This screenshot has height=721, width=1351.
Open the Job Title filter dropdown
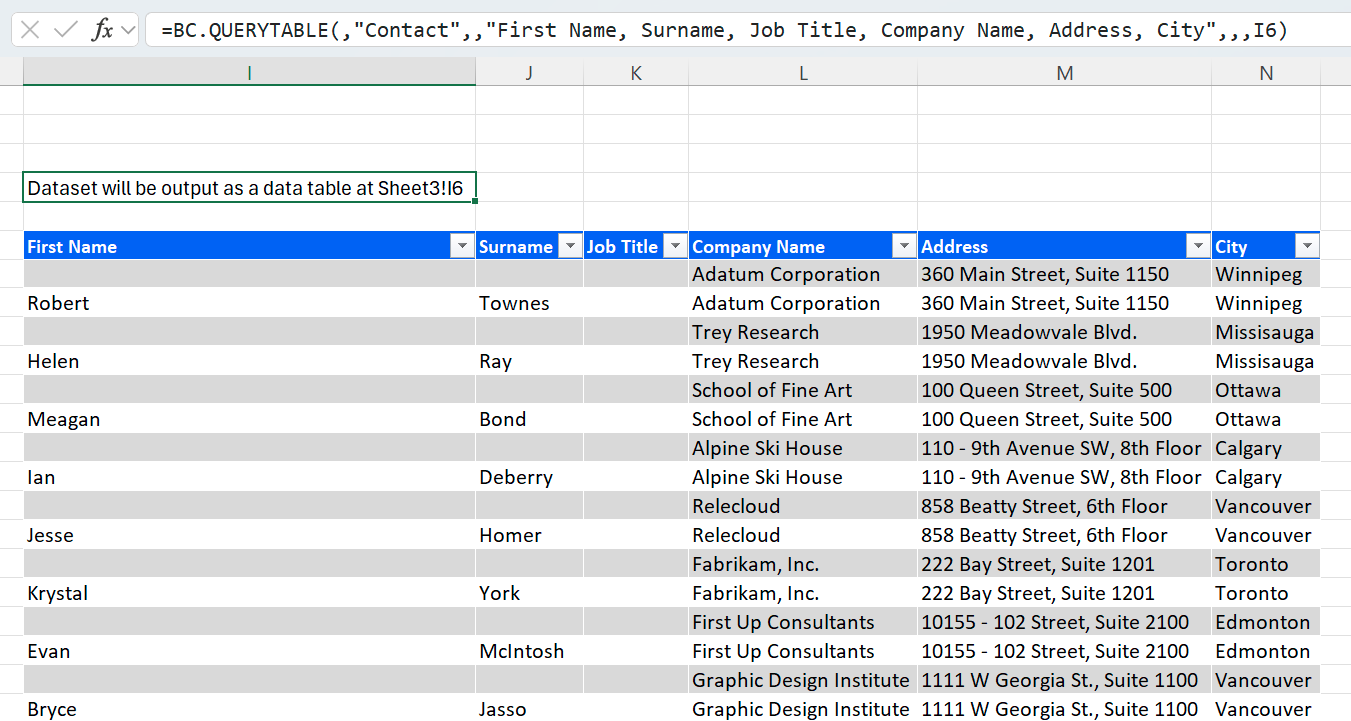pyautogui.click(x=675, y=246)
